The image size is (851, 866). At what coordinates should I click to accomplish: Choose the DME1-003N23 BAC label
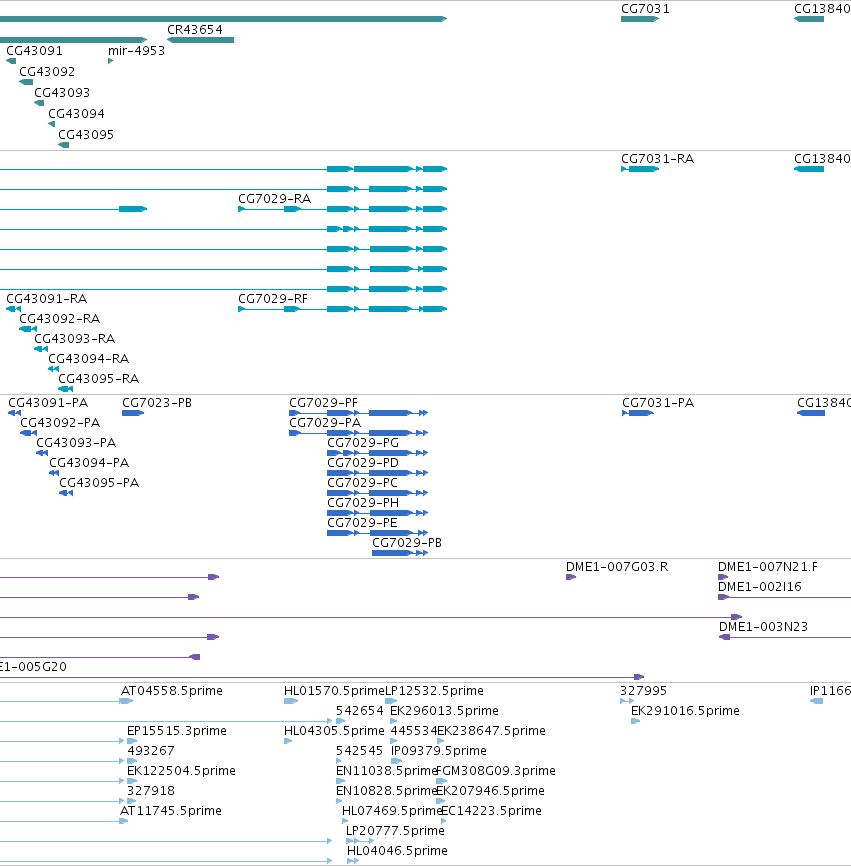coord(763,627)
